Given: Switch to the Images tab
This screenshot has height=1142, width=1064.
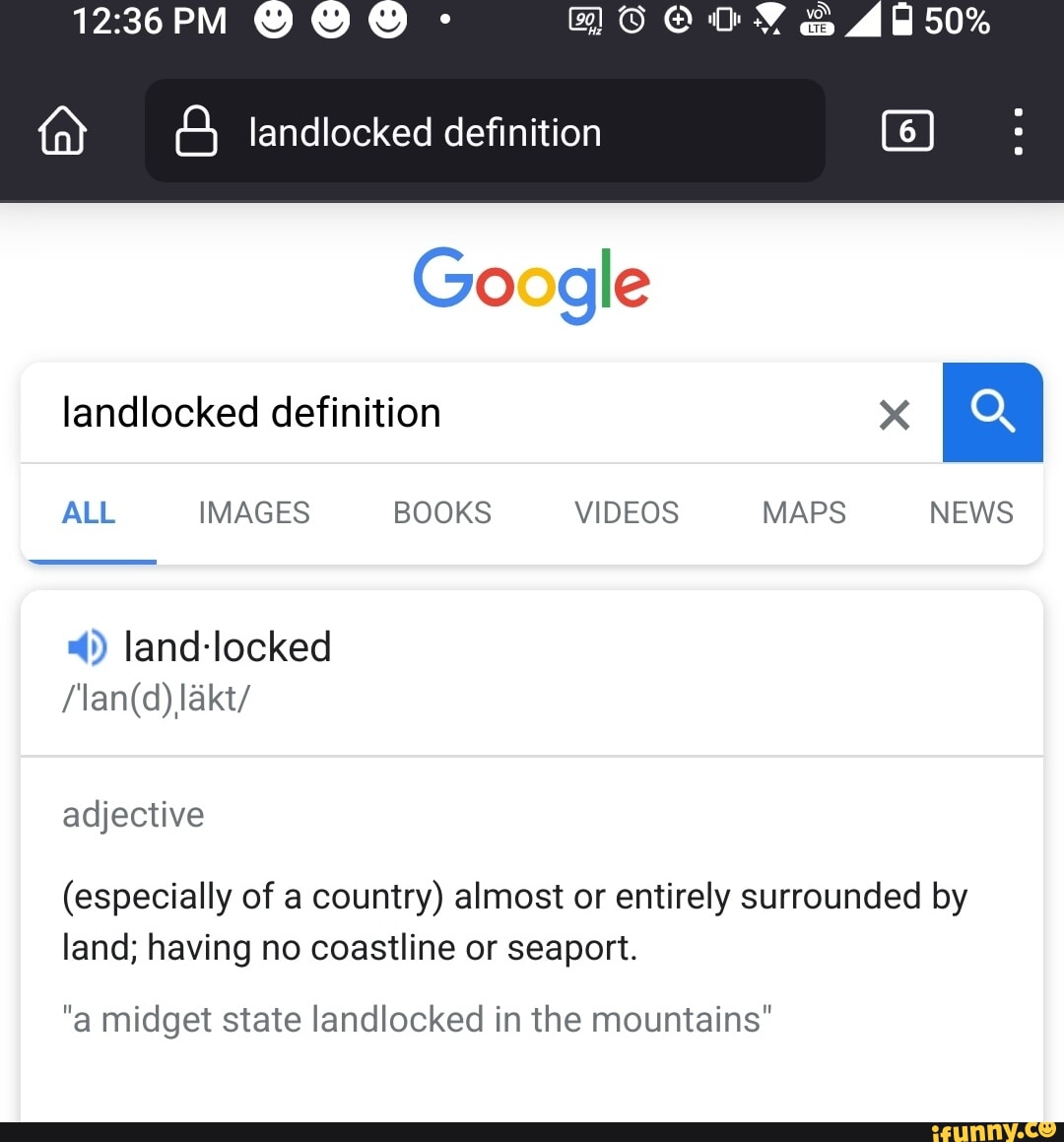Looking at the screenshot, I should (253, 512).
